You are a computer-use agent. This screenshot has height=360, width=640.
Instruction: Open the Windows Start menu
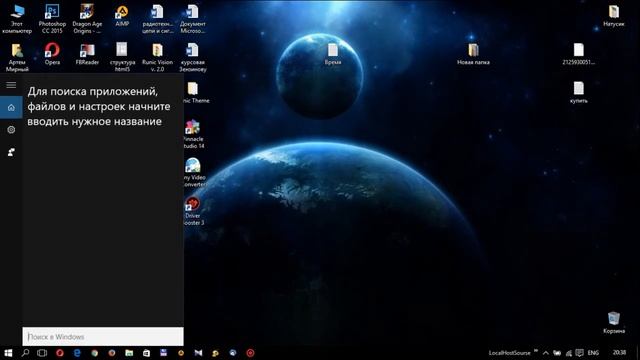click(8, 353)
